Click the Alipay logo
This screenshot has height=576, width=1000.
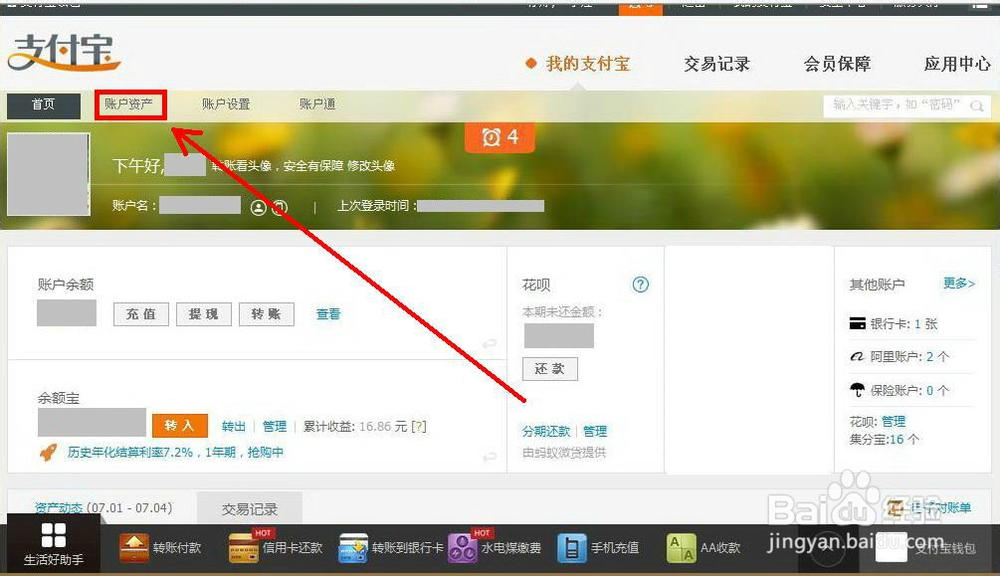point(64,52)
